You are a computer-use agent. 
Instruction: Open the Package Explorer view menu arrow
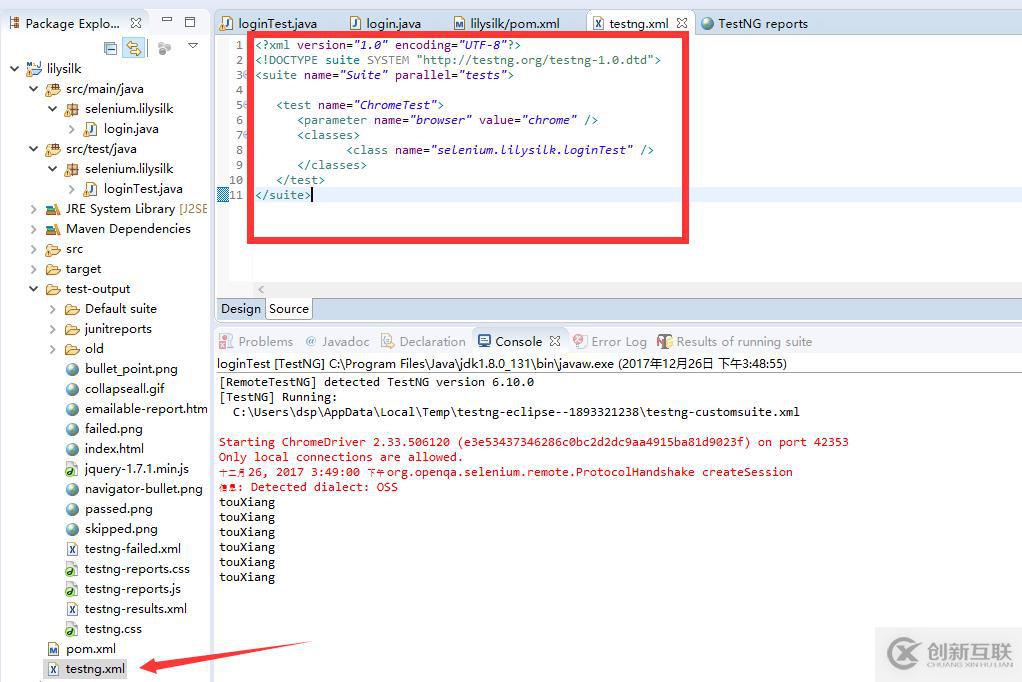192,46
